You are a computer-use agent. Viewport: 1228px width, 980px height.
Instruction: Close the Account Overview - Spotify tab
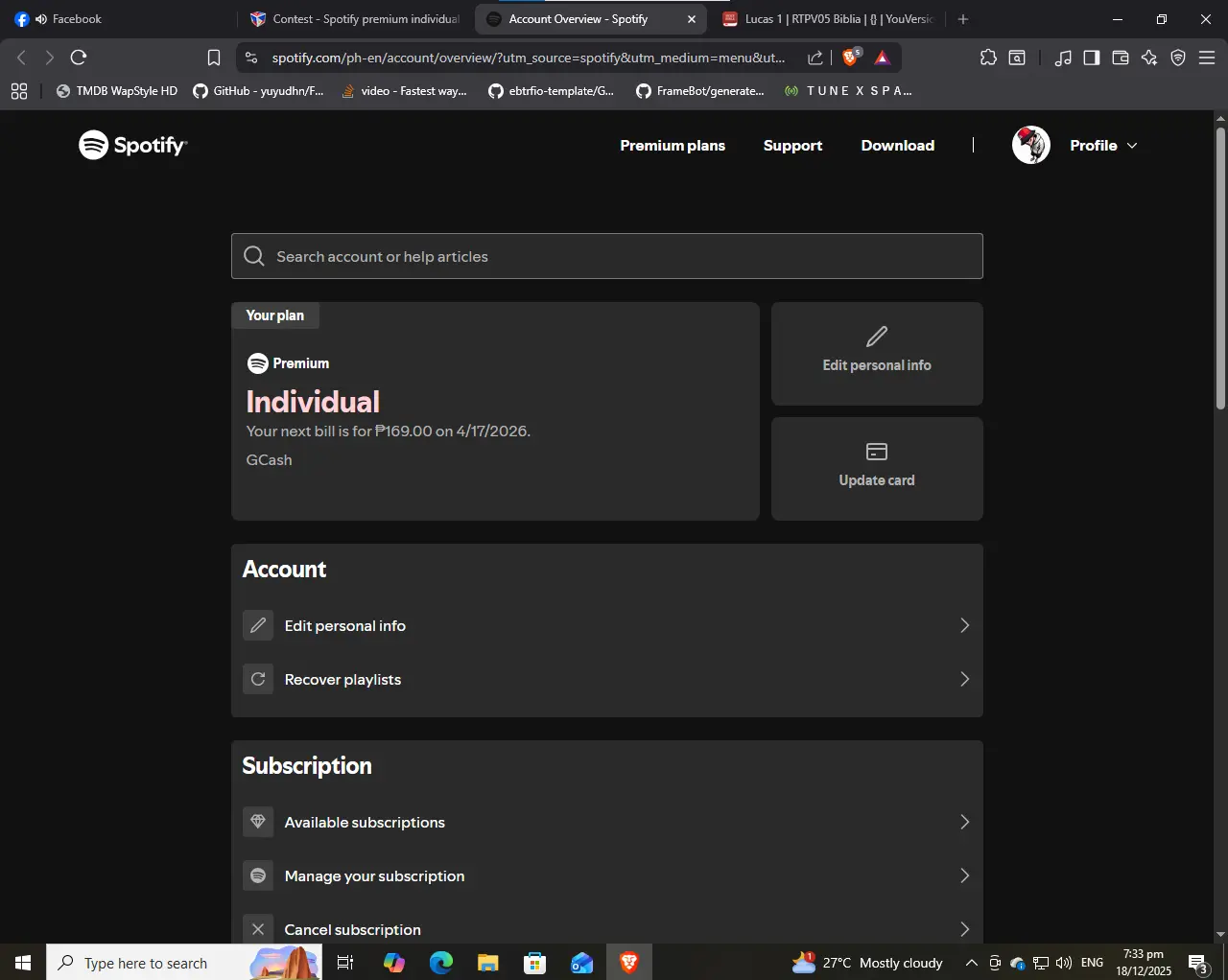(x=692, y=19)
